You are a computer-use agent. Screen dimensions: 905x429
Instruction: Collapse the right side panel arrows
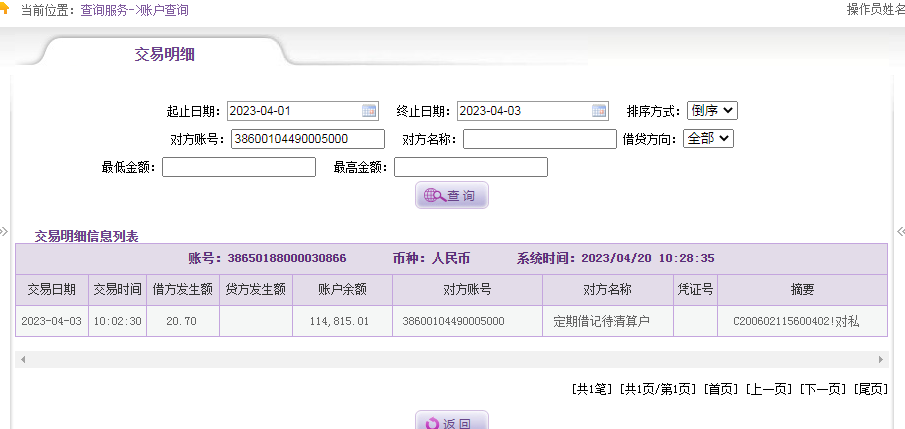pyautogui.click(x=900, y=231)
